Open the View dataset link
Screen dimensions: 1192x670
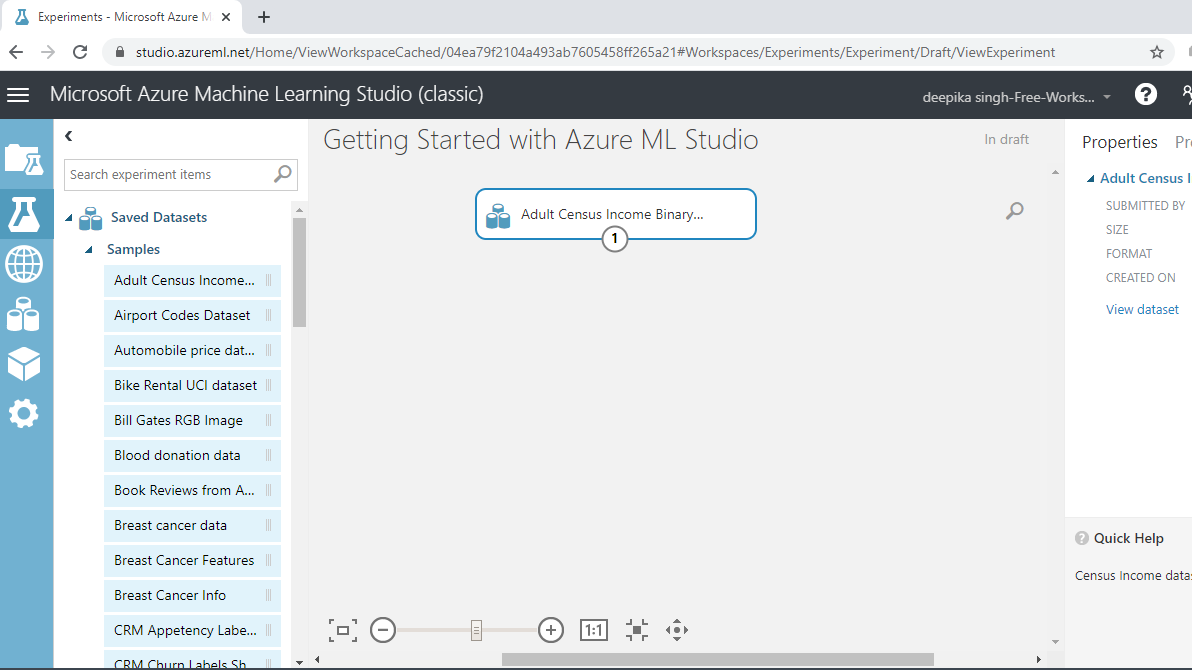tap(1142, 310)
